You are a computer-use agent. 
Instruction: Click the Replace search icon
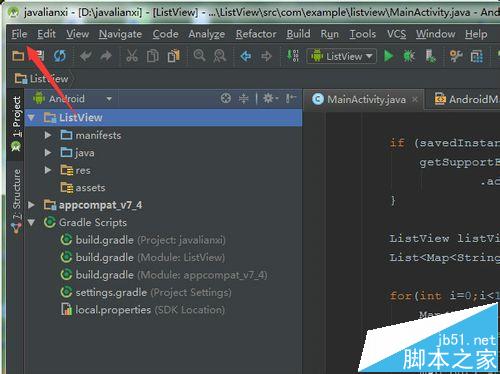click(220, 56)
